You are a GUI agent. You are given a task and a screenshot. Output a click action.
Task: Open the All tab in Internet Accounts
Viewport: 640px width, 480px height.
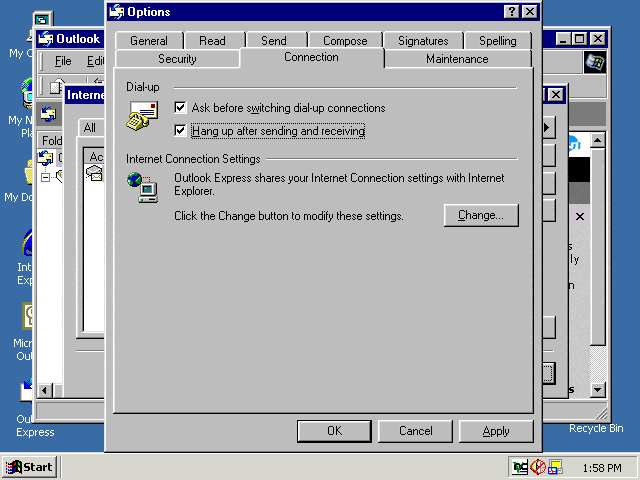(90, 128)
